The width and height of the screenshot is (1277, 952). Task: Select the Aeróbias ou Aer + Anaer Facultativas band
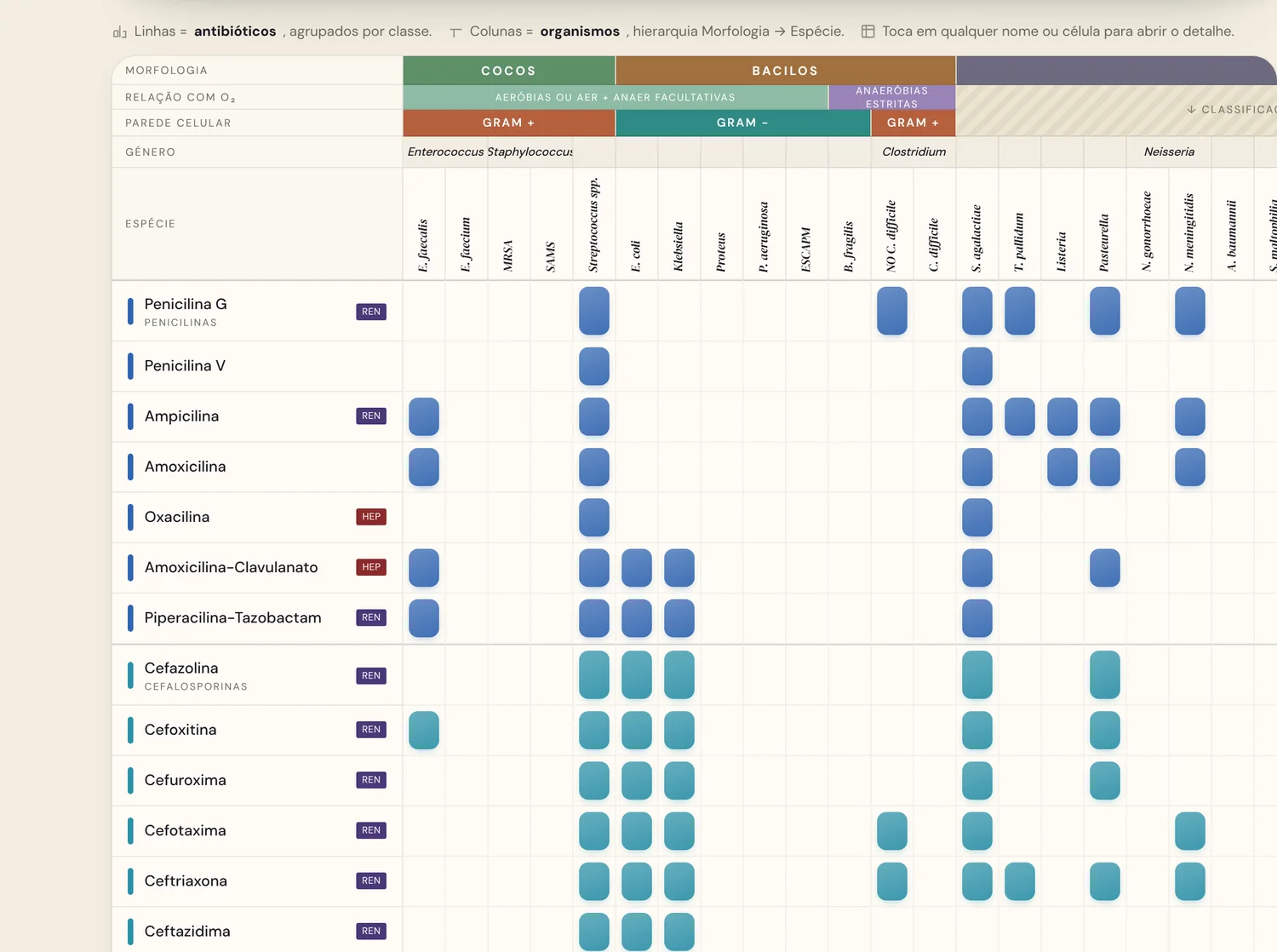tap(616, 97)
